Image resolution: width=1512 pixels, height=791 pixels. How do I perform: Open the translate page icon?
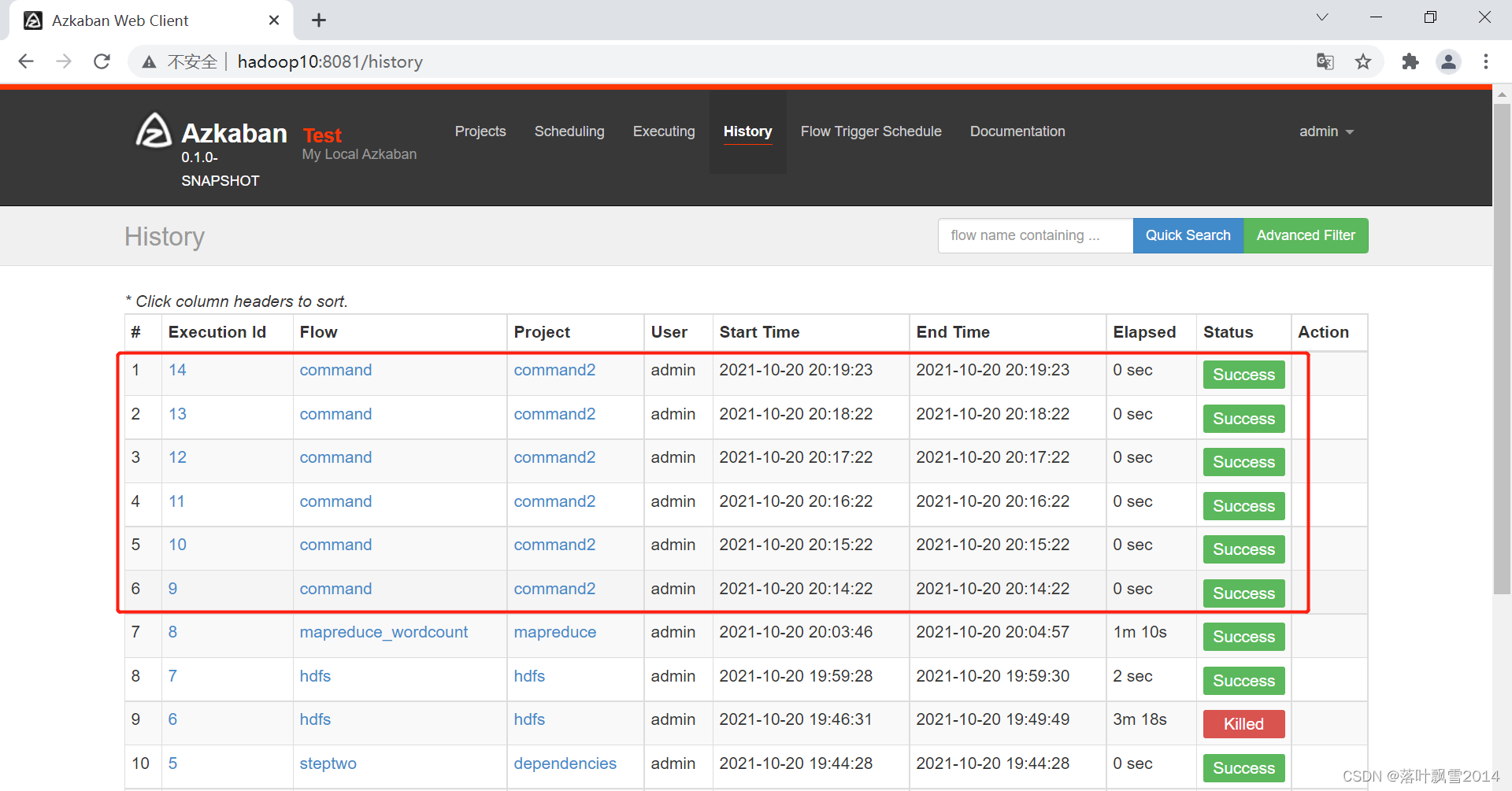tap(1325, 61)
